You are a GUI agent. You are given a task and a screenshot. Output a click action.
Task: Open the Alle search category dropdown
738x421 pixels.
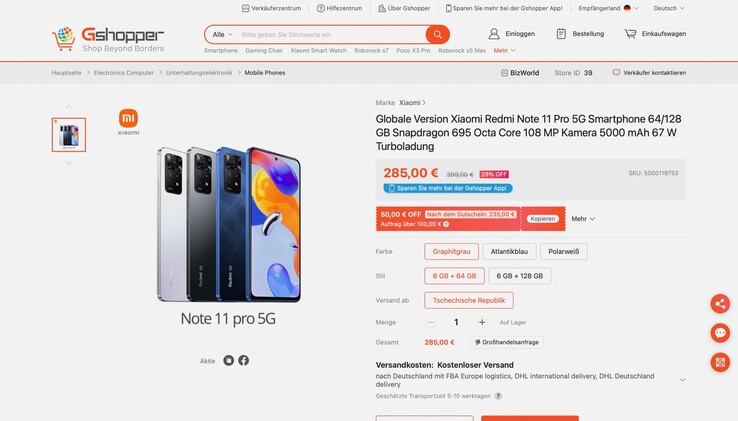[x=221, y=34]
